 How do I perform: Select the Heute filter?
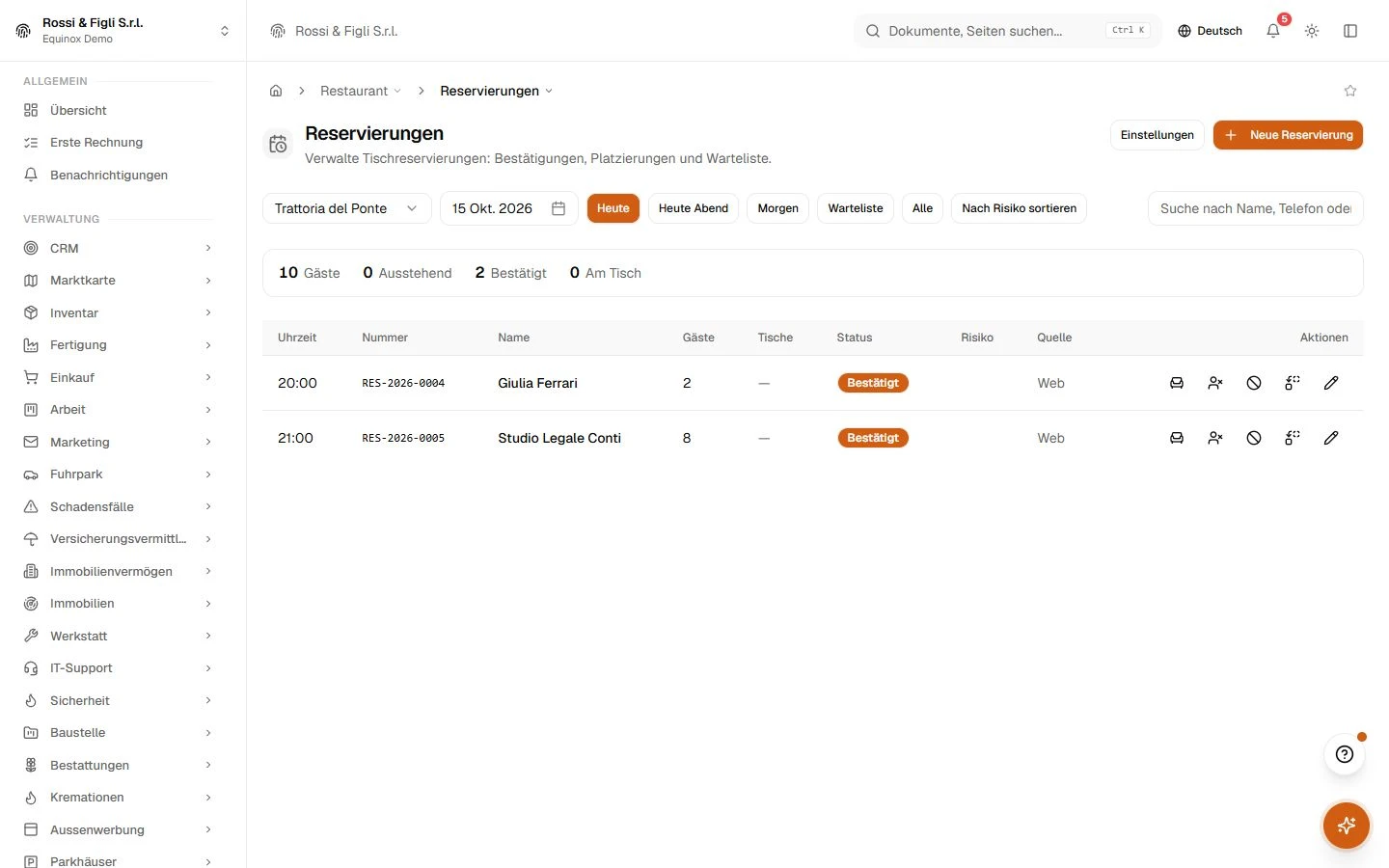613,208
